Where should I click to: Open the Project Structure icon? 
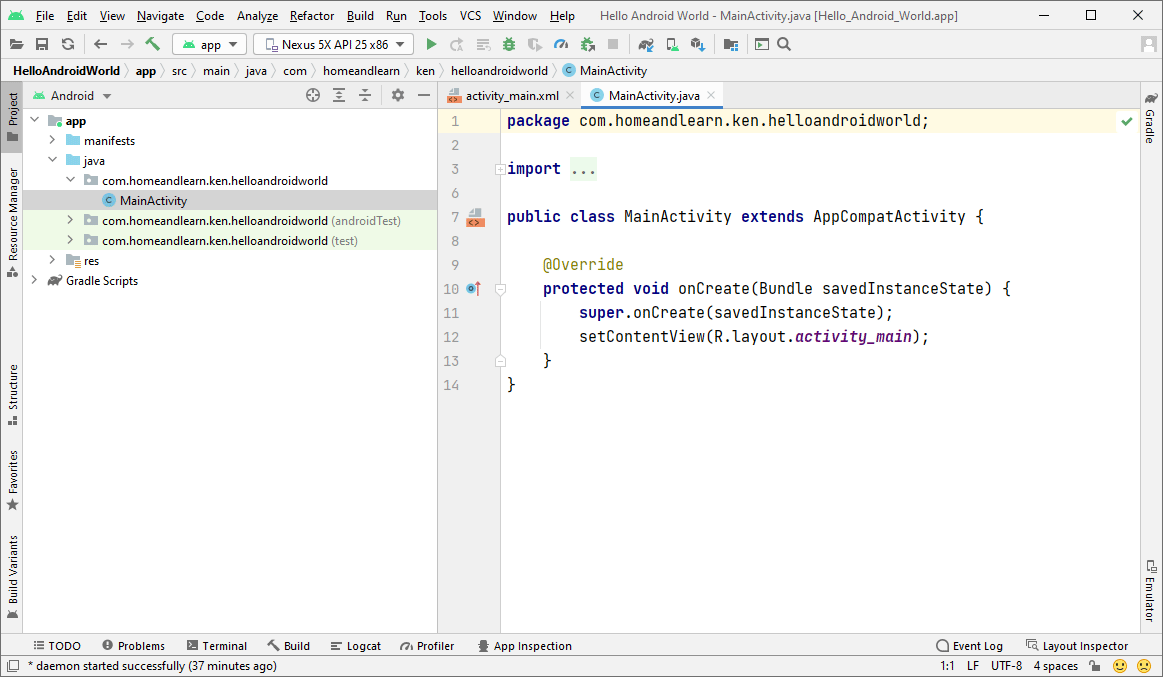tap(731, 44)
